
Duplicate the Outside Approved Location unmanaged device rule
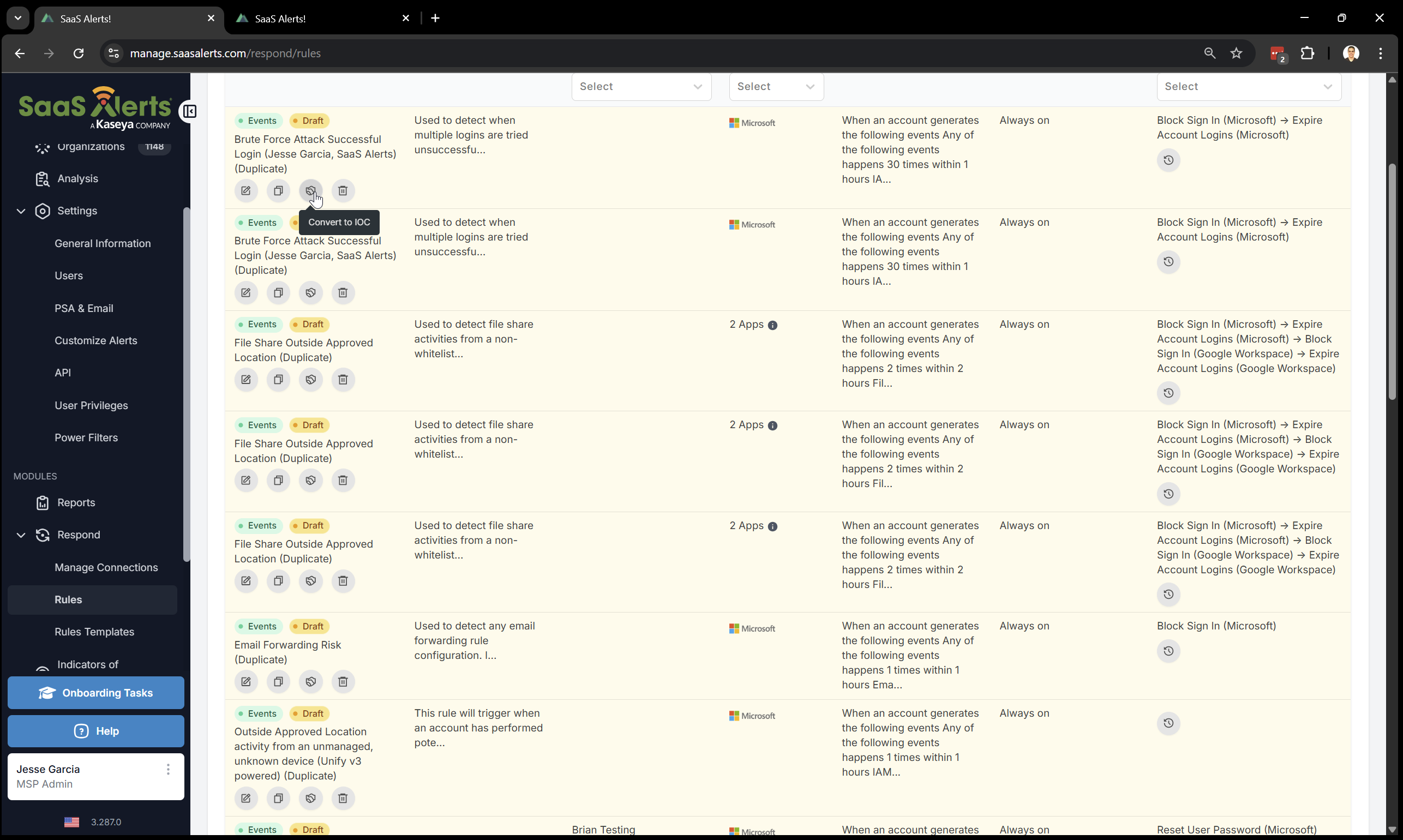(x=278, y=798)
